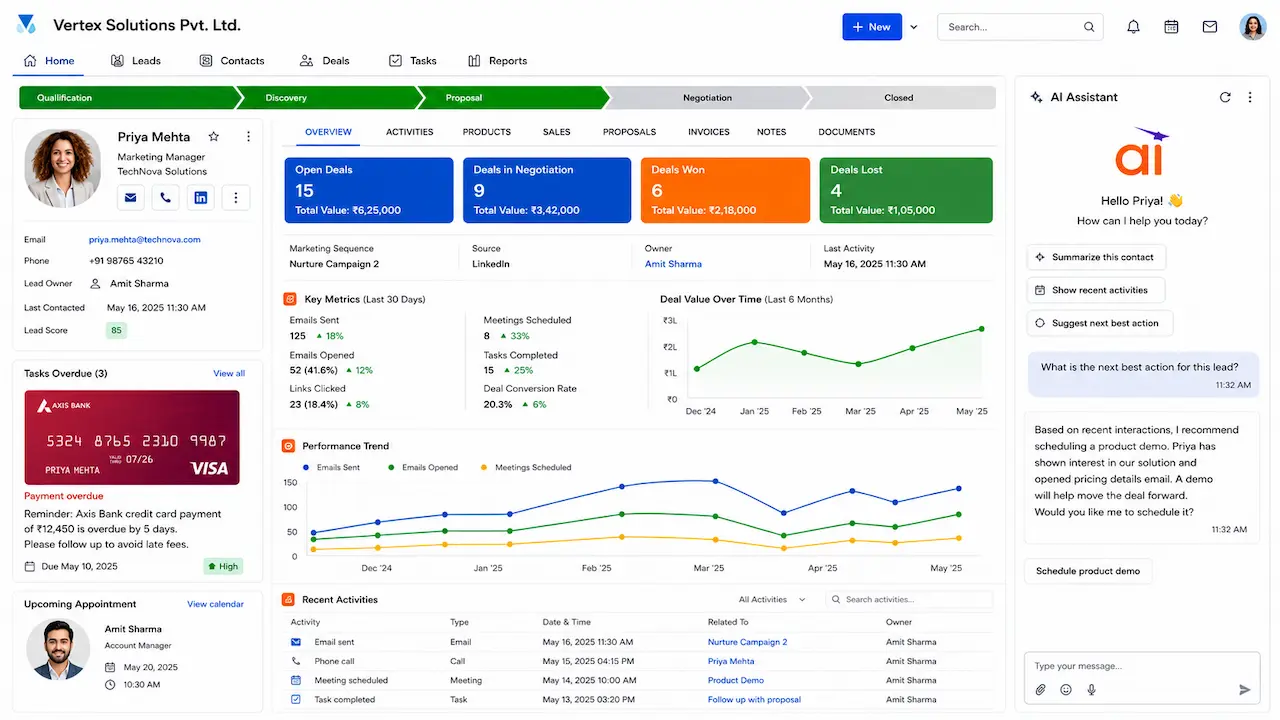
Task: Click the New button
Action: pyautogui.click(x=872, y=27)
